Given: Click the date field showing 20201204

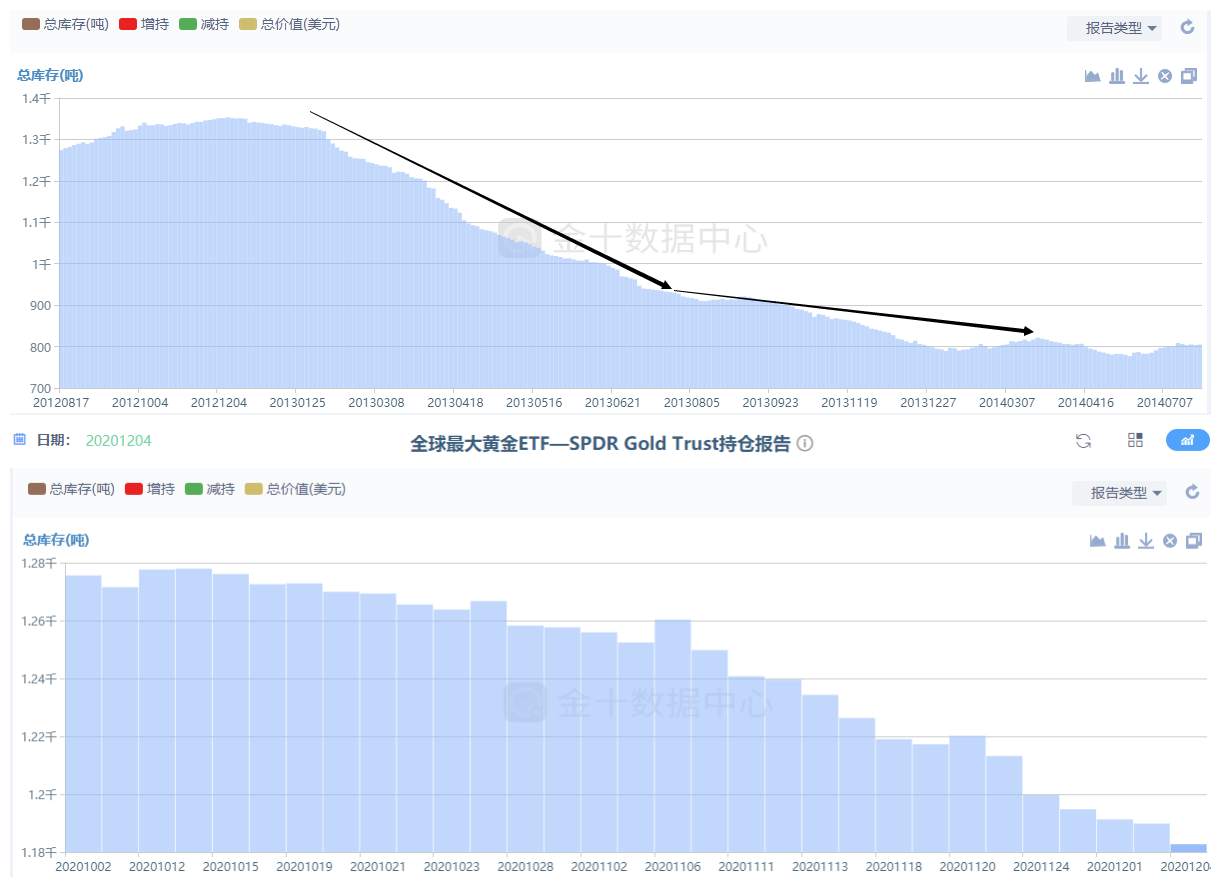Looking at the screenshot, I should tap(119, 440).
